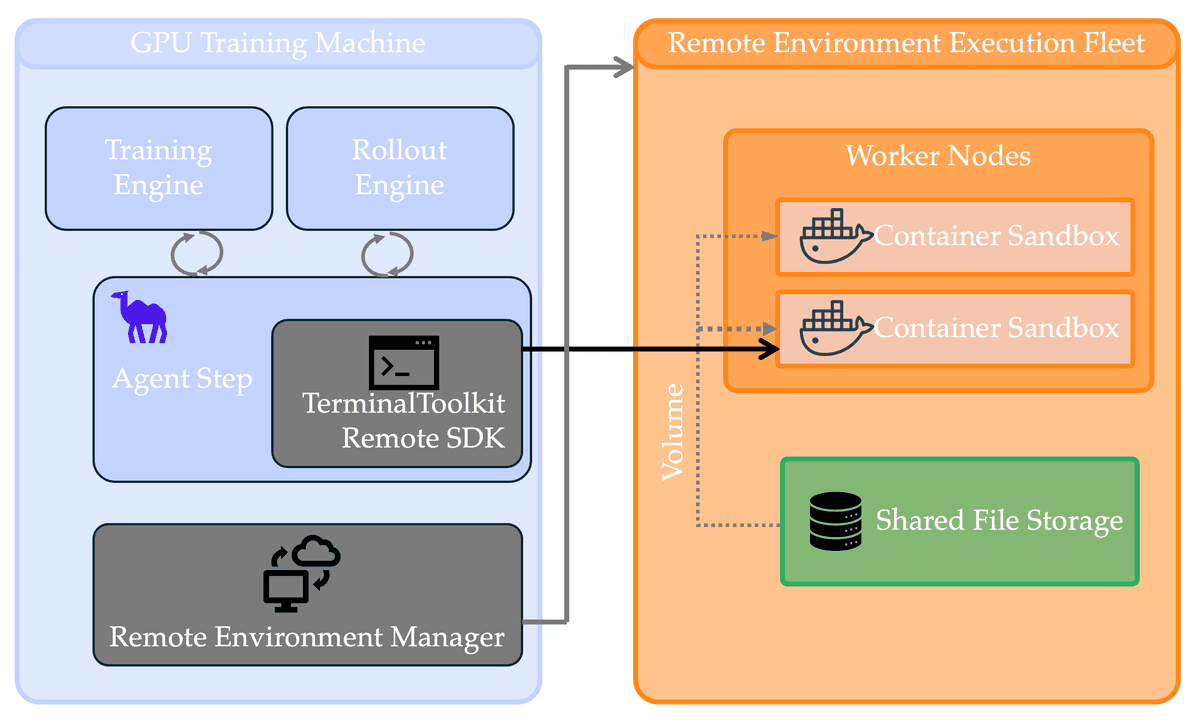The width and height of the screenshot is (1200, 720).
Task: Click the Shared File Storage label
Action: click(x=999, y=521)
